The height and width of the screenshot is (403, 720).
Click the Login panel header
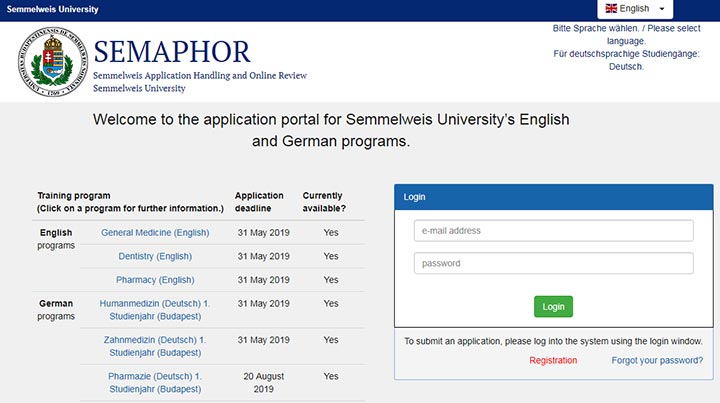tap(553, 197)
